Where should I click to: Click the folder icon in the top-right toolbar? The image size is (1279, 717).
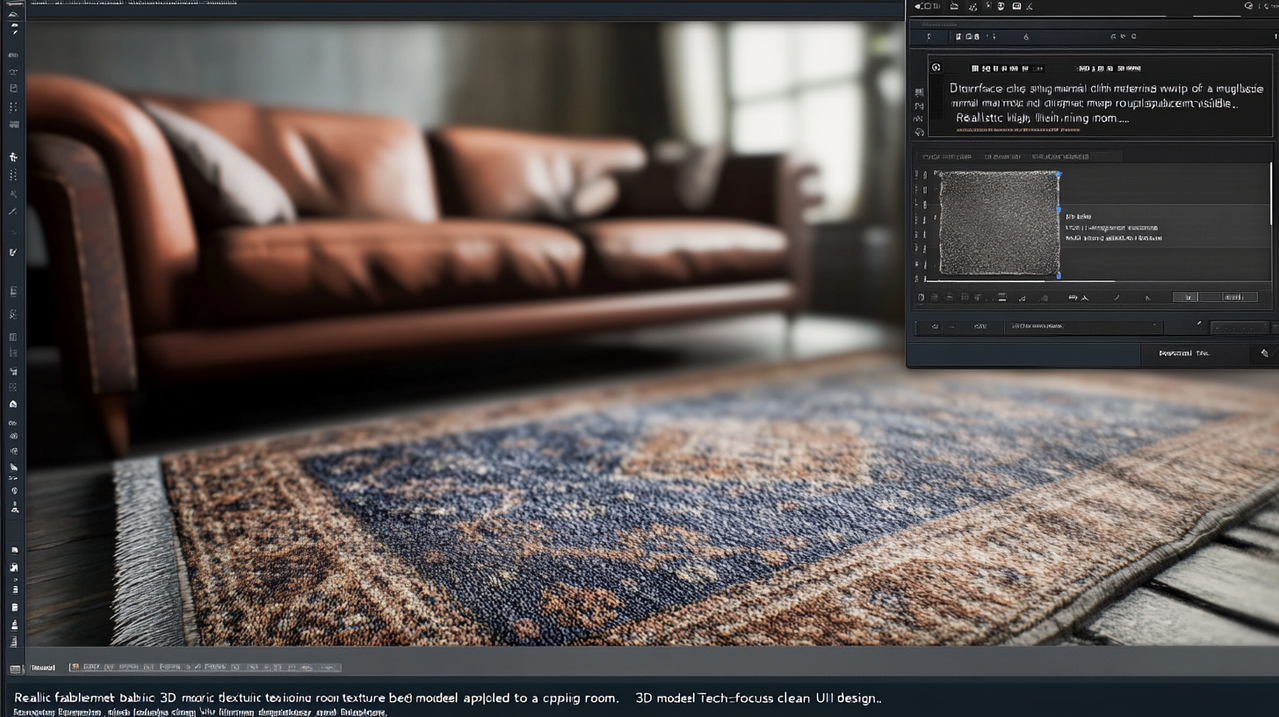(954, 6)
